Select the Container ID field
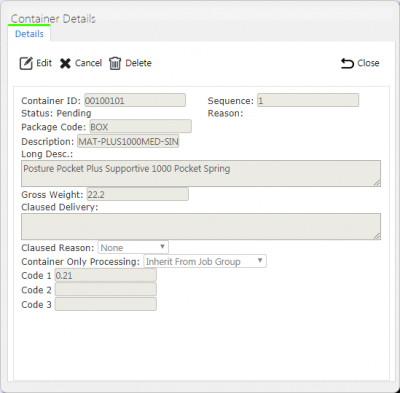 [x=135, y=100]
